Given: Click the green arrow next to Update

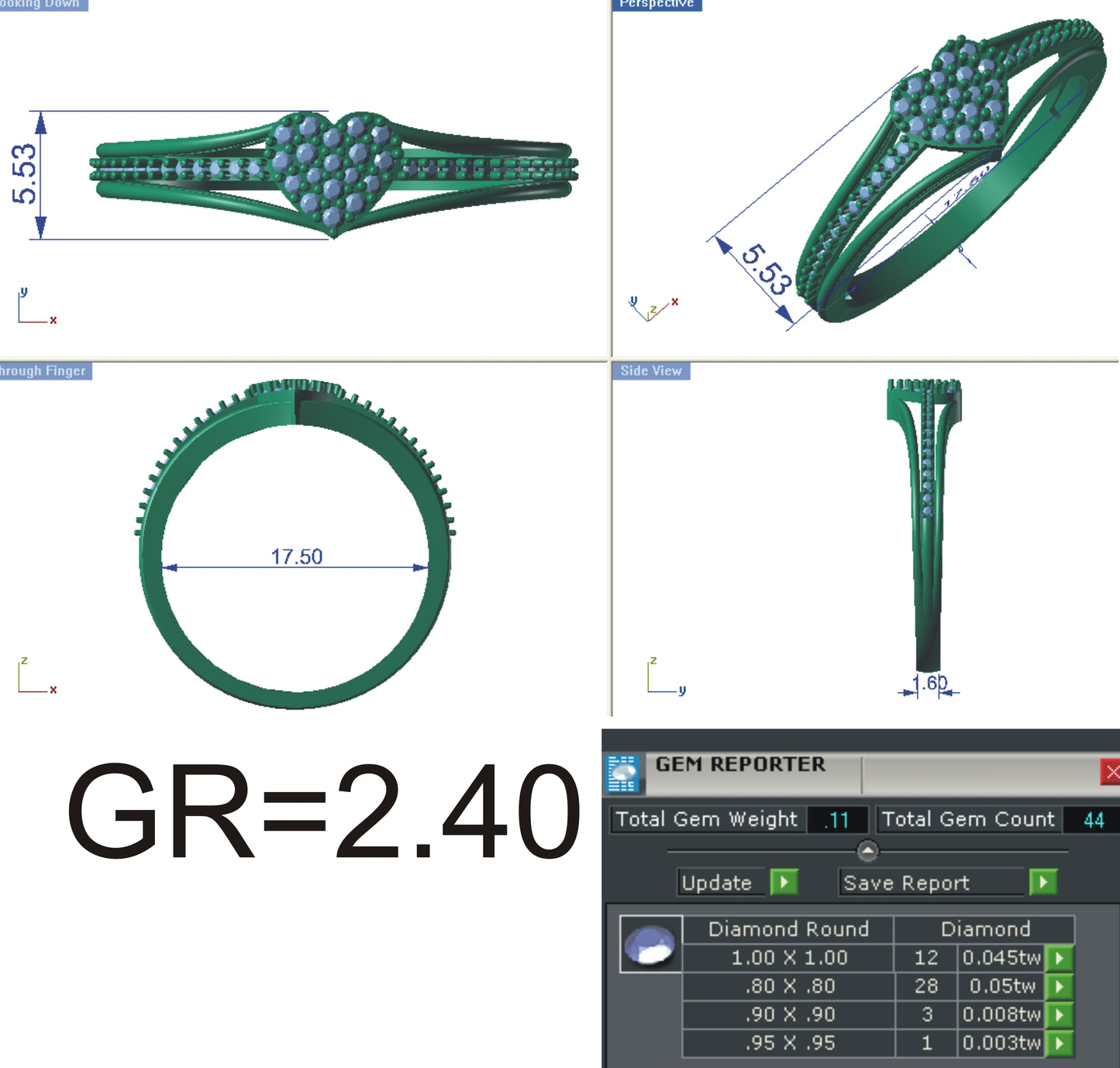Looking at the screenshot, I should (784, 882).
